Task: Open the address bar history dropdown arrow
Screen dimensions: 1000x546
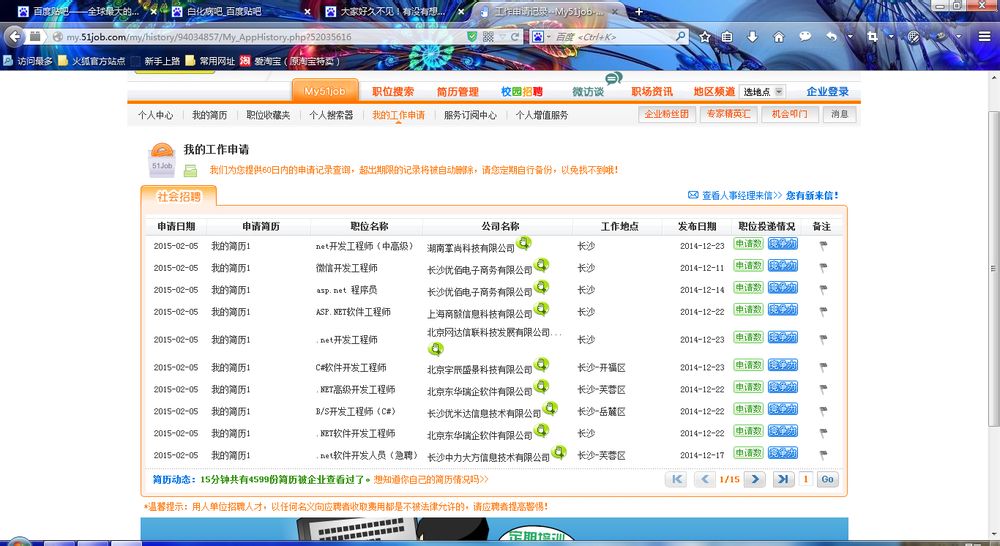Action: click(x=502, y=37)
